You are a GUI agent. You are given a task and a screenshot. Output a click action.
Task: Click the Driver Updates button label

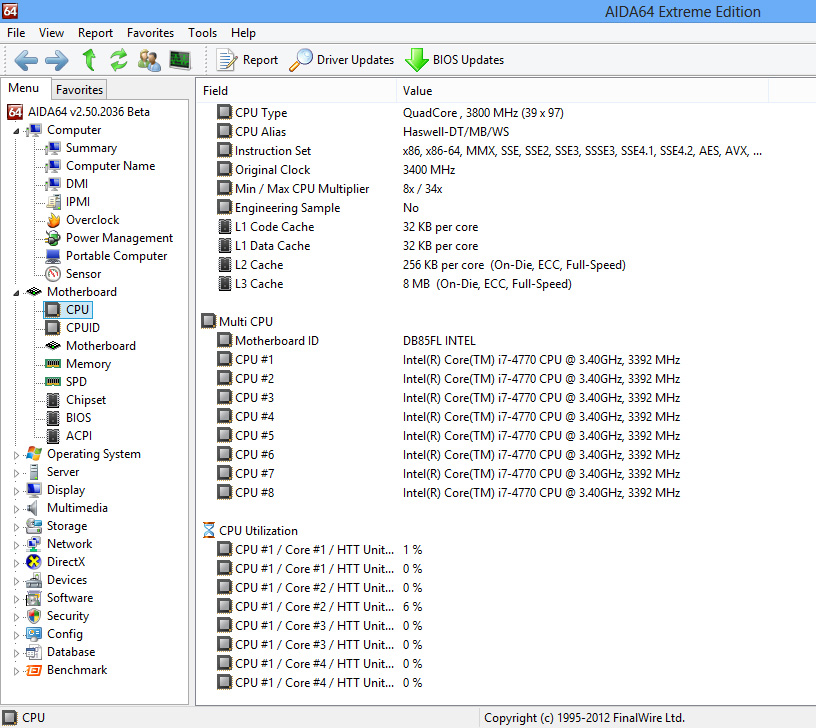click(355, 60)
